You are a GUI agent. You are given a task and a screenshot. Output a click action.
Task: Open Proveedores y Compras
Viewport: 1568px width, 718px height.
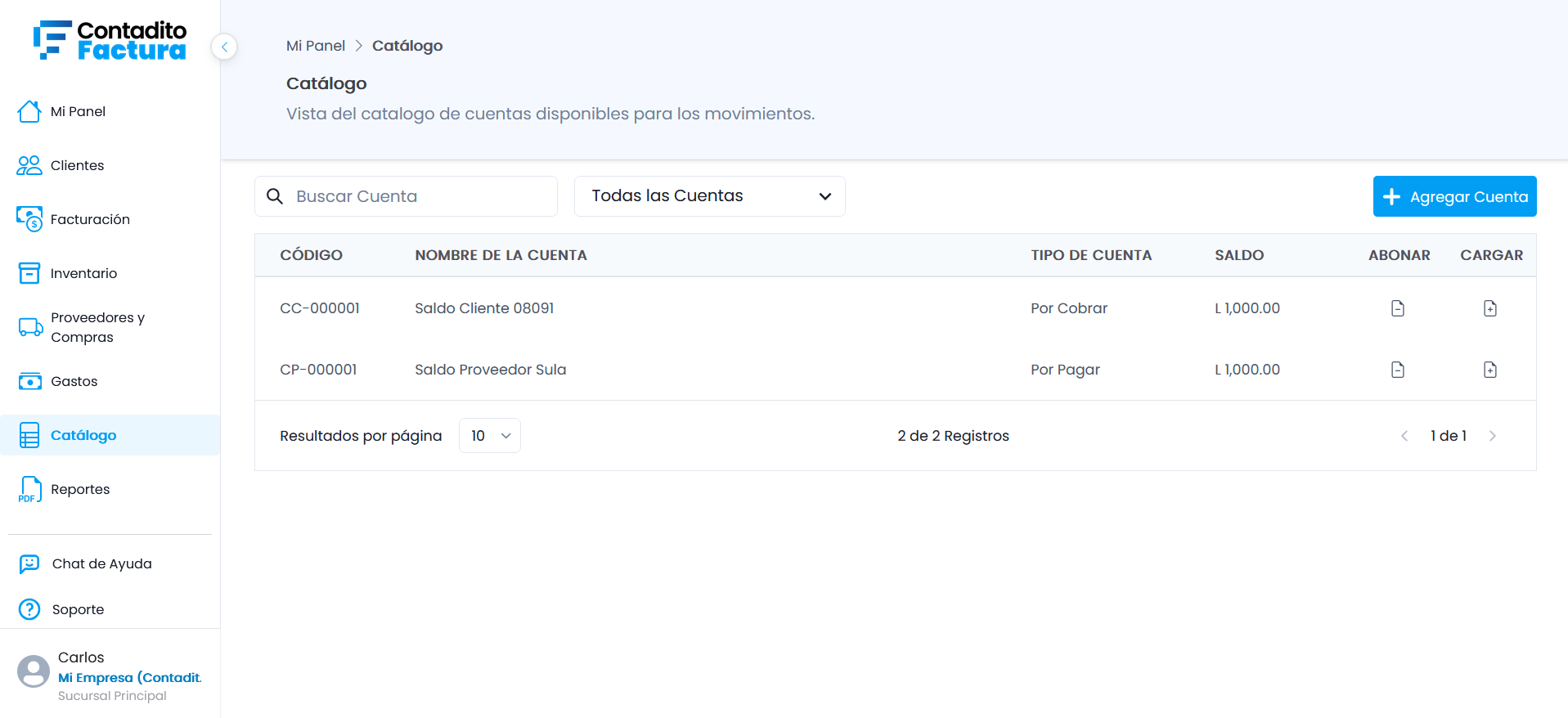click(98, 327)
